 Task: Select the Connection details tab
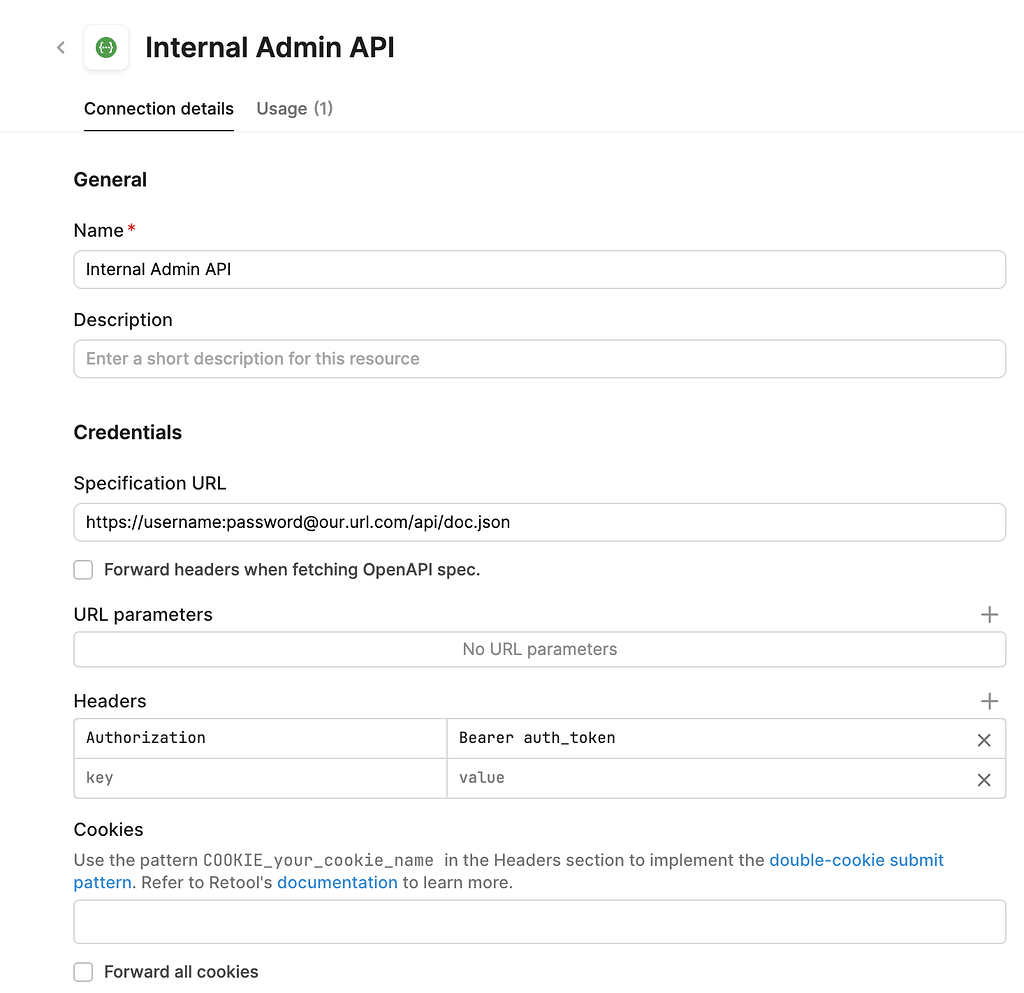pos(158,108)
